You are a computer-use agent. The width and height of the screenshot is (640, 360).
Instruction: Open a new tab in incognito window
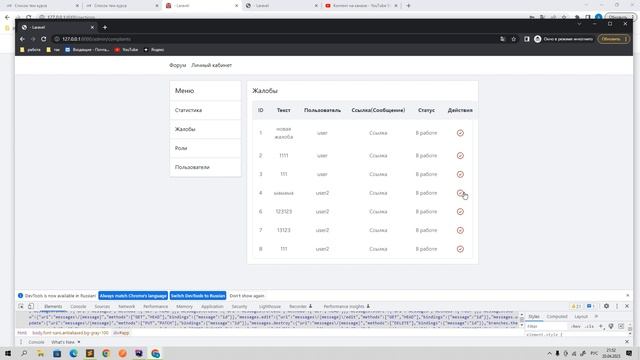(105, 27)
